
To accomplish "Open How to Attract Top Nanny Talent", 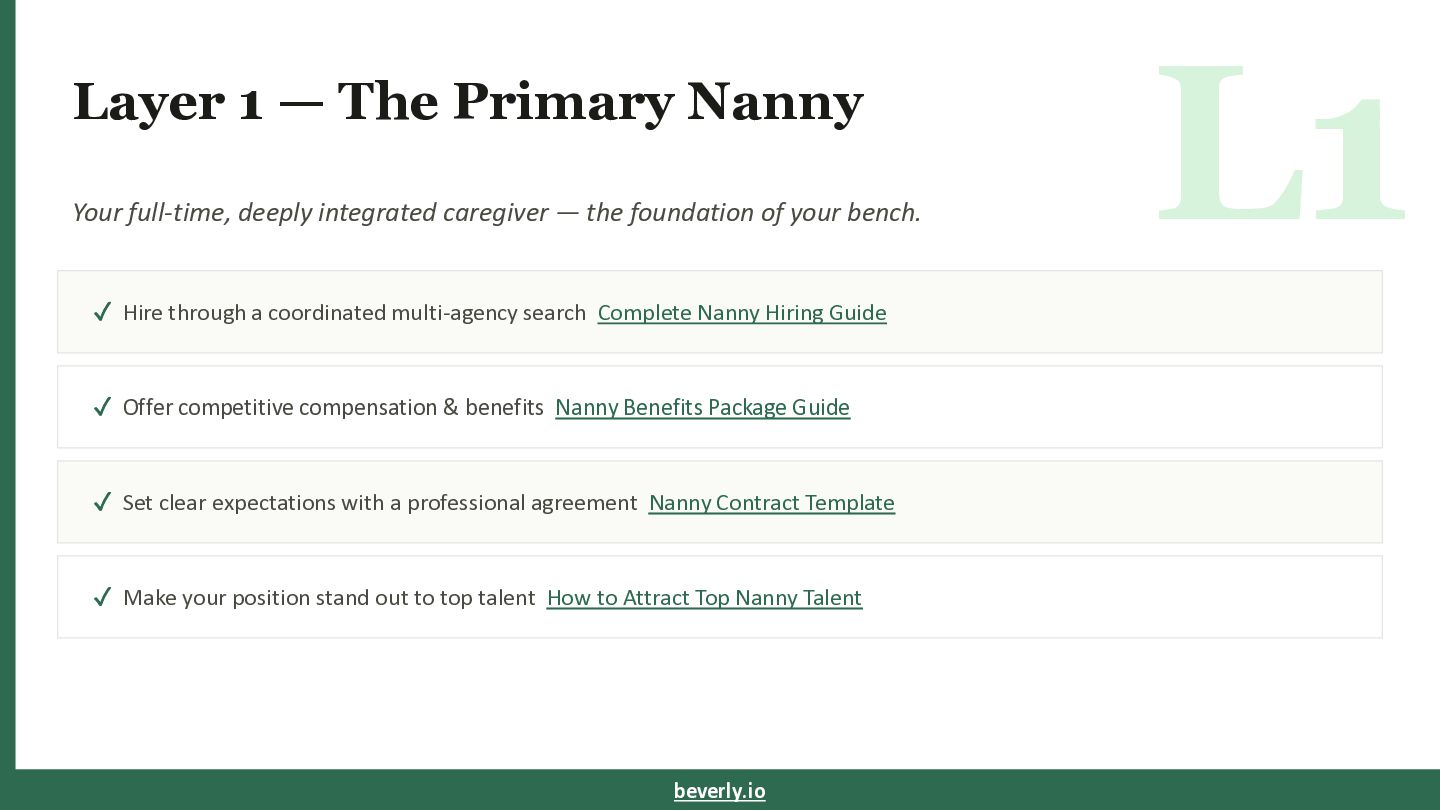I will (704, 598).
